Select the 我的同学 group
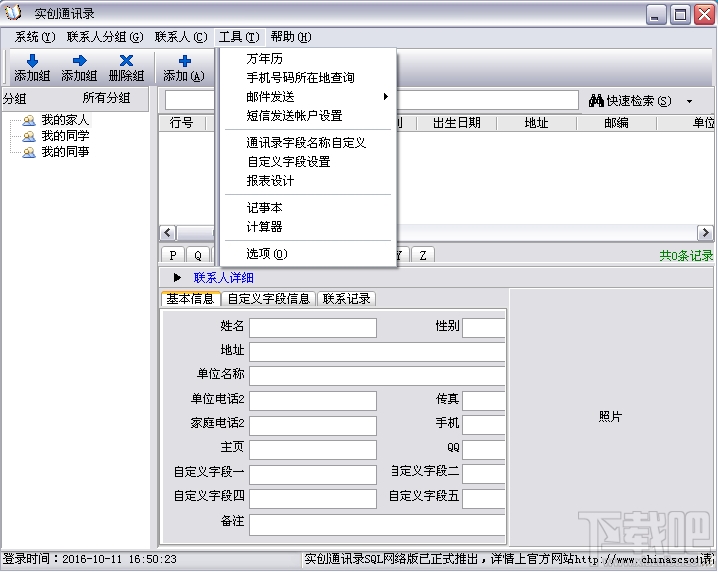The height and width of the screenshot is (572, 718). (x=65, y=136)
